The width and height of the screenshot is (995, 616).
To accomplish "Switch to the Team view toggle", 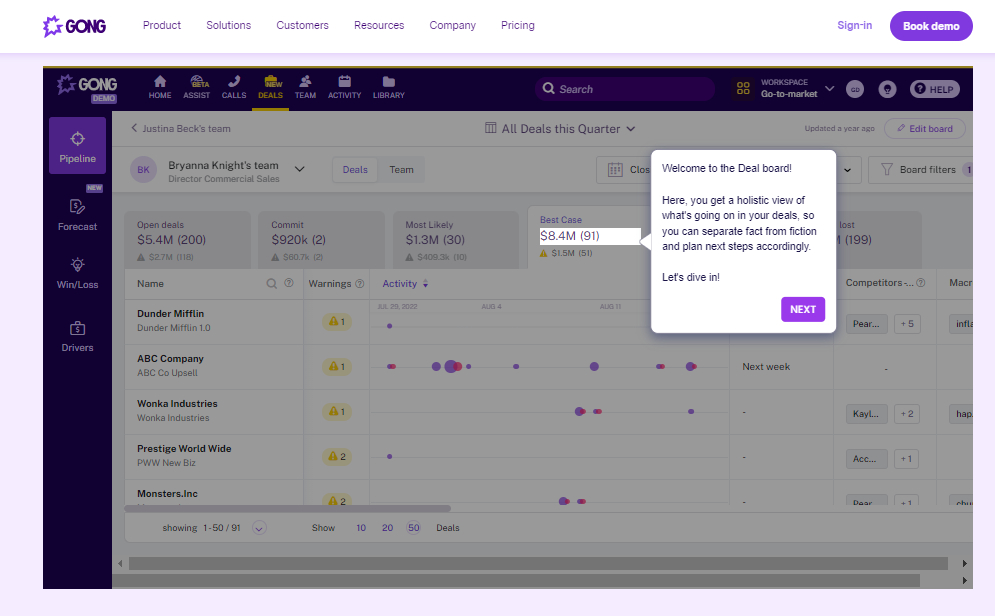I will click(401, 169).
